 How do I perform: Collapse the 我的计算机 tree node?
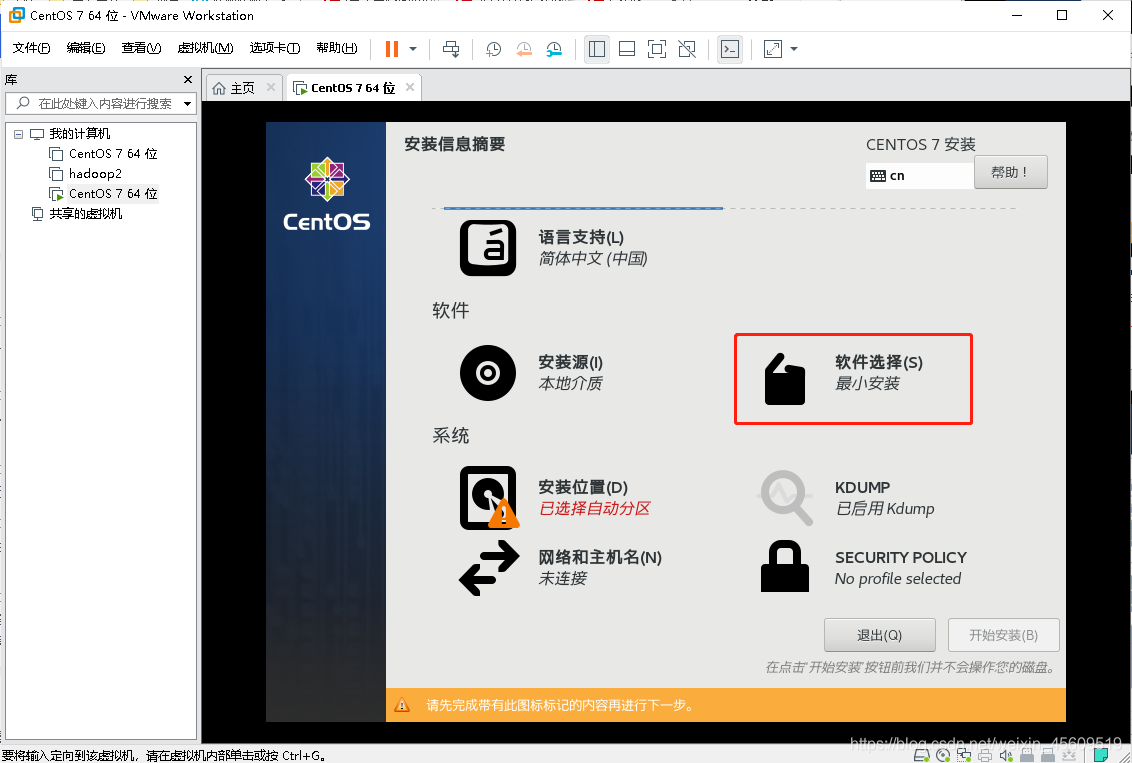tap(18, 134)
